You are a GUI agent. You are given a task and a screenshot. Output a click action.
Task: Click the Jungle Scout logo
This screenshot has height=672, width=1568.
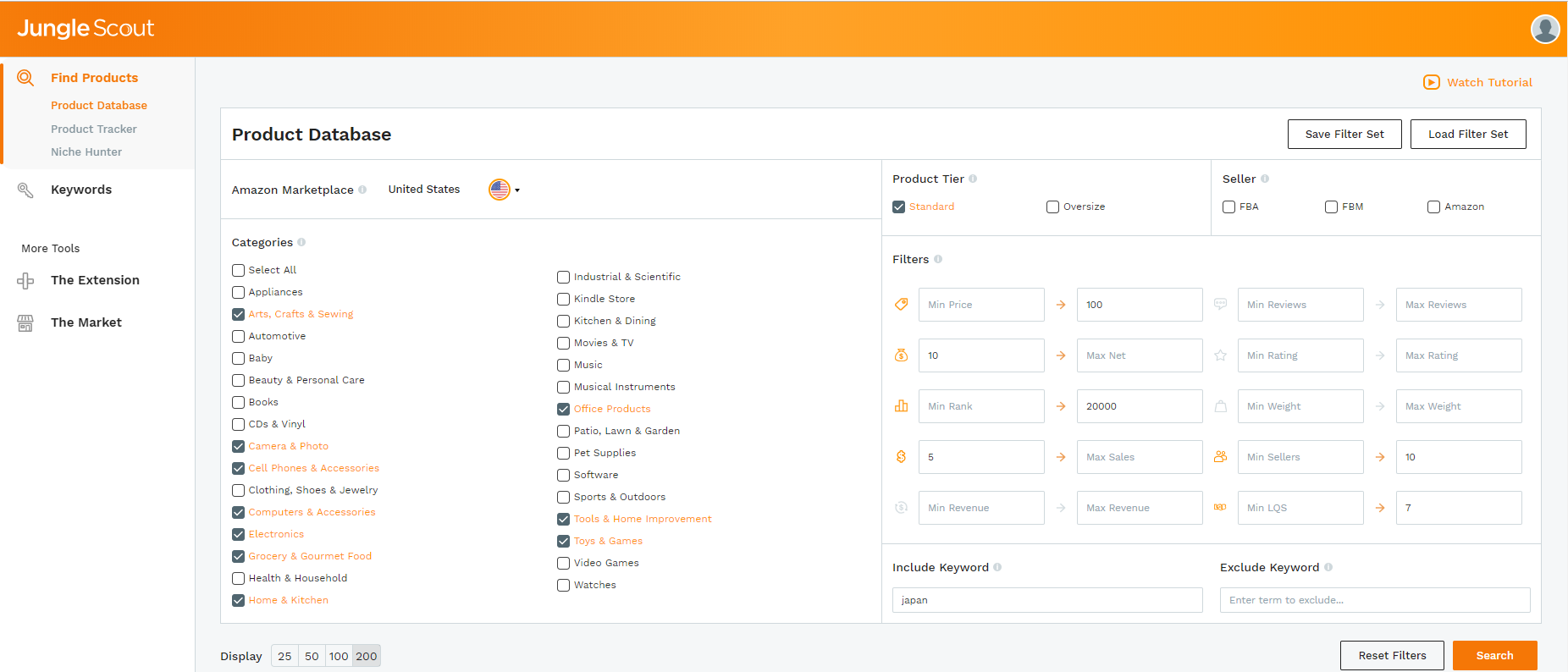(86, 28)
